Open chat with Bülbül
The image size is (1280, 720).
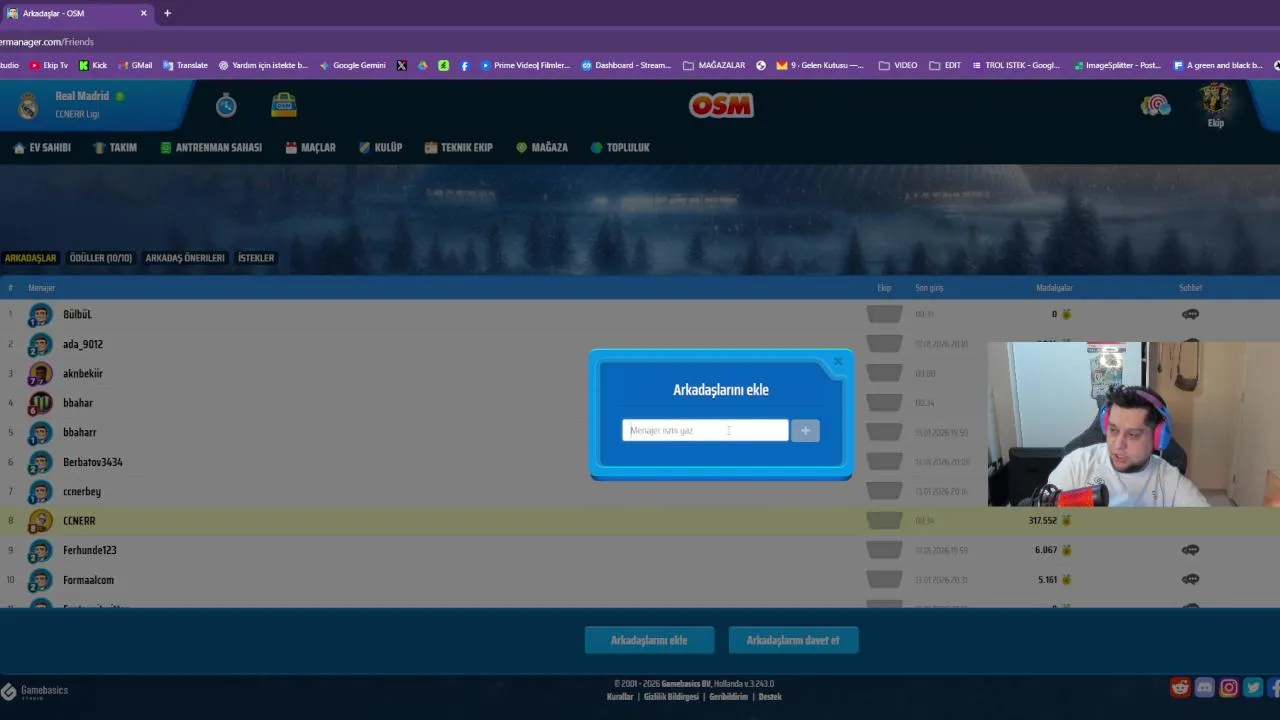coord(1190,314)
